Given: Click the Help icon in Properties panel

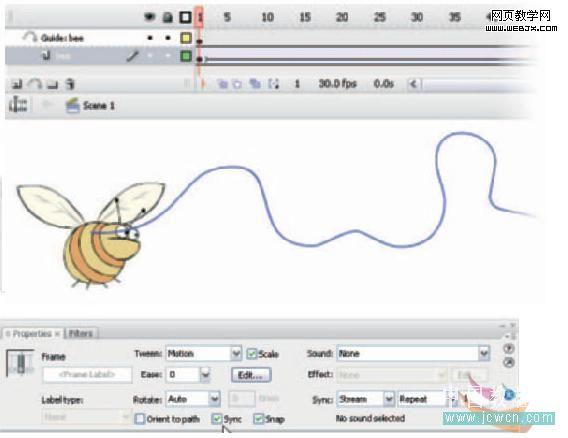Looking at the screenshot, I should pos(509,349).
